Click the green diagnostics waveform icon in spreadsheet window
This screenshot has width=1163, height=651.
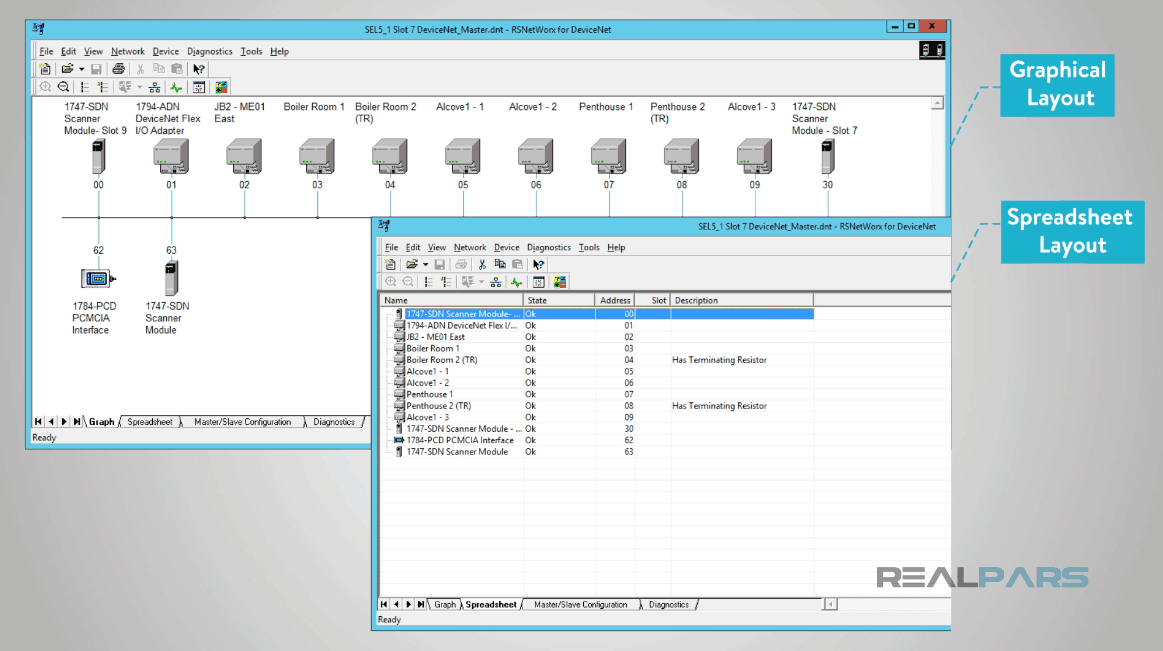pyautogui.click(x=517, y=283)
